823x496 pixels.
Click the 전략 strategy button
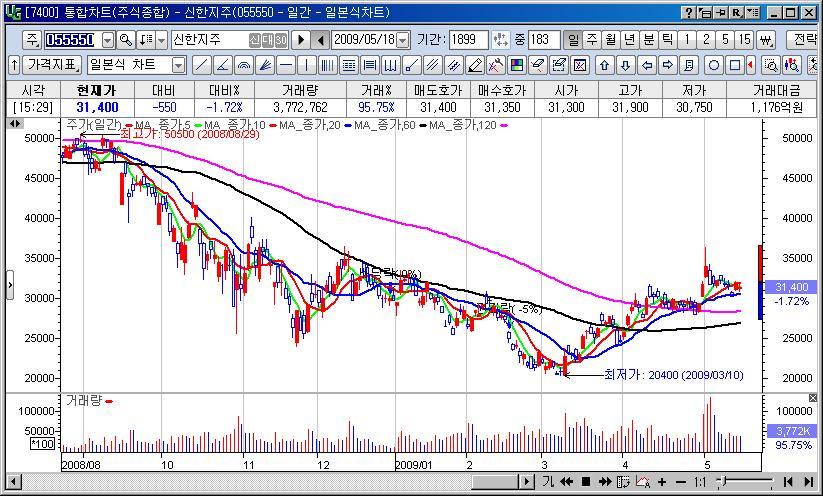[803, 40]
